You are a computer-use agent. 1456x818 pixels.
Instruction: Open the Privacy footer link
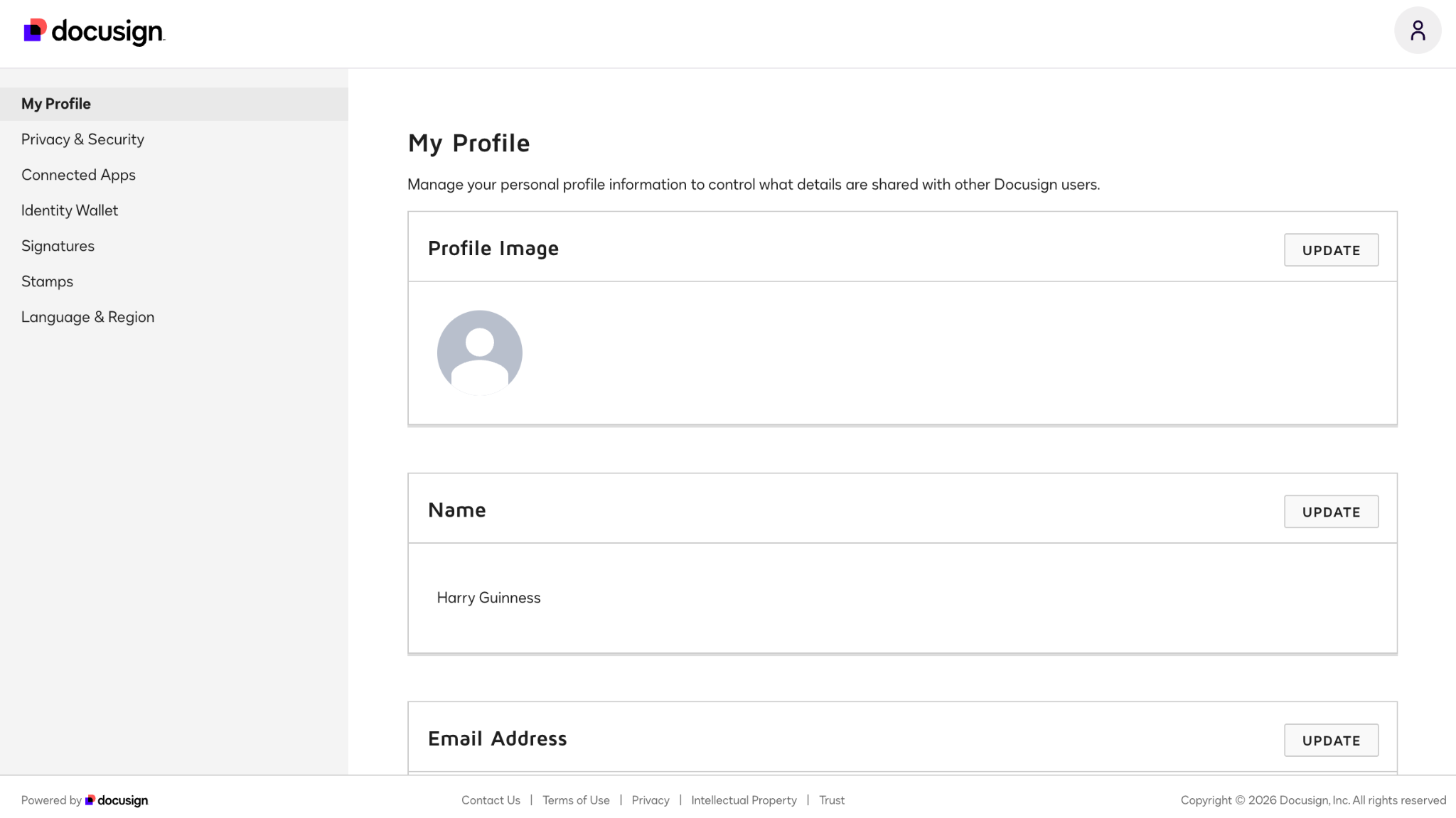pyautogui.click(x=651, y=800)
